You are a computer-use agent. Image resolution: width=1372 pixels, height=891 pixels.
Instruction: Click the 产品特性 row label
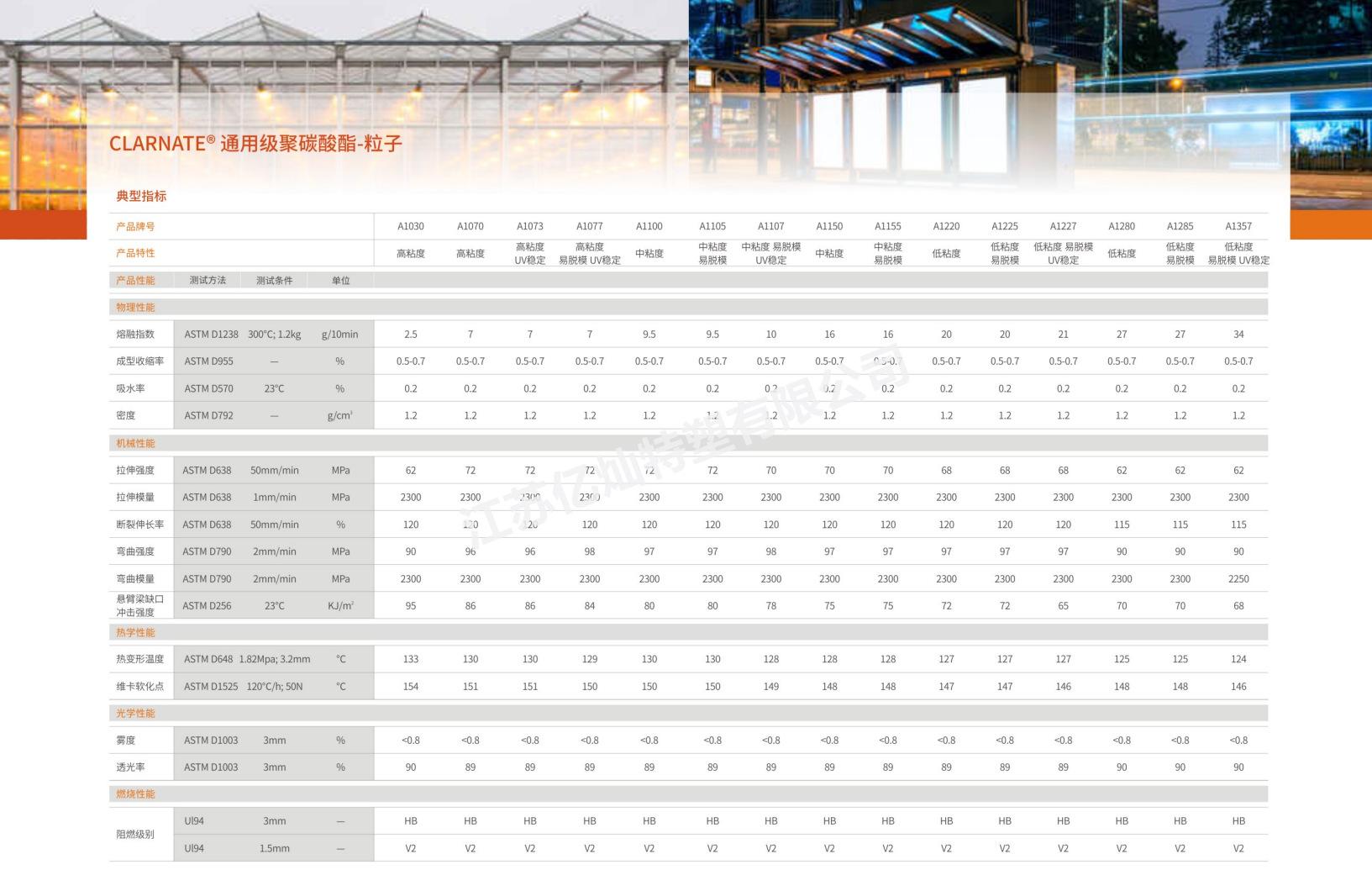tap(135, 253)
